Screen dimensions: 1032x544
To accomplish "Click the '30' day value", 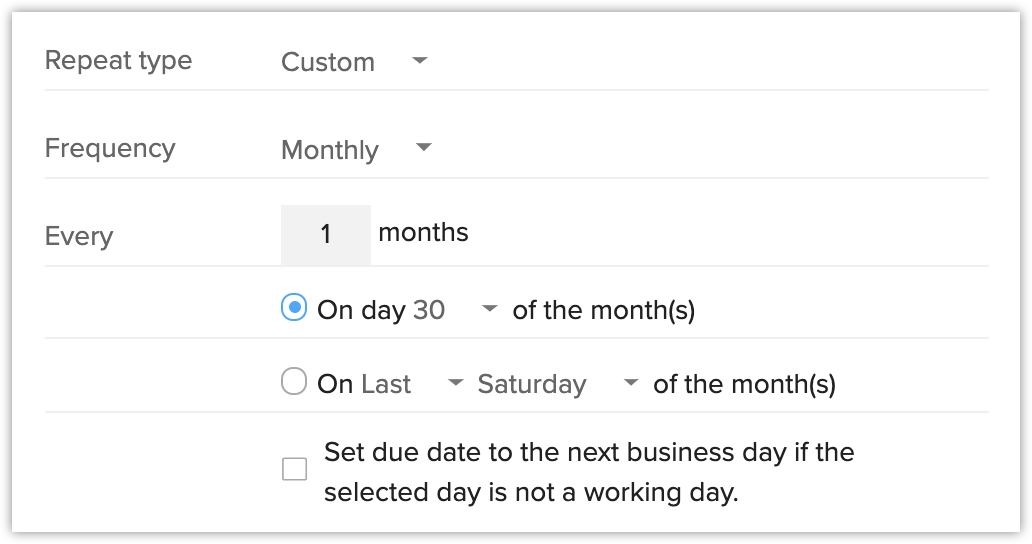I will click(429, 310).
